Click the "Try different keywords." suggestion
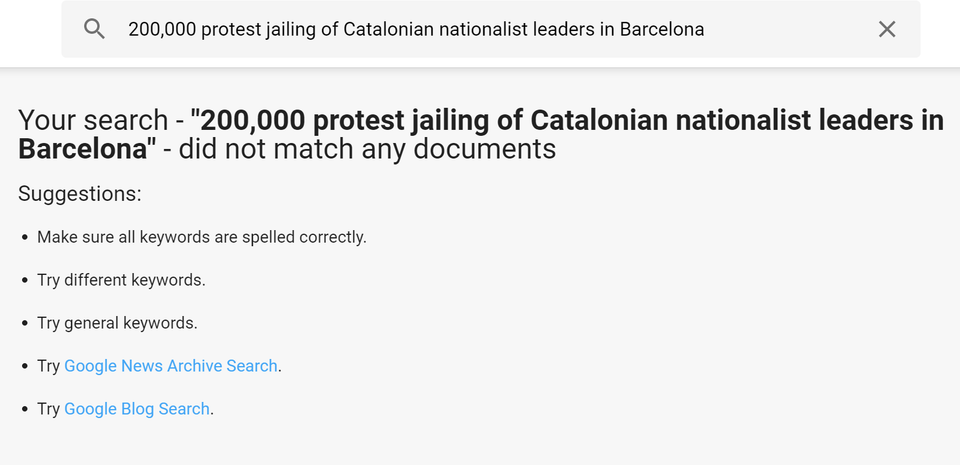Screen dimensions: 960x465 (x=121, y=280)
